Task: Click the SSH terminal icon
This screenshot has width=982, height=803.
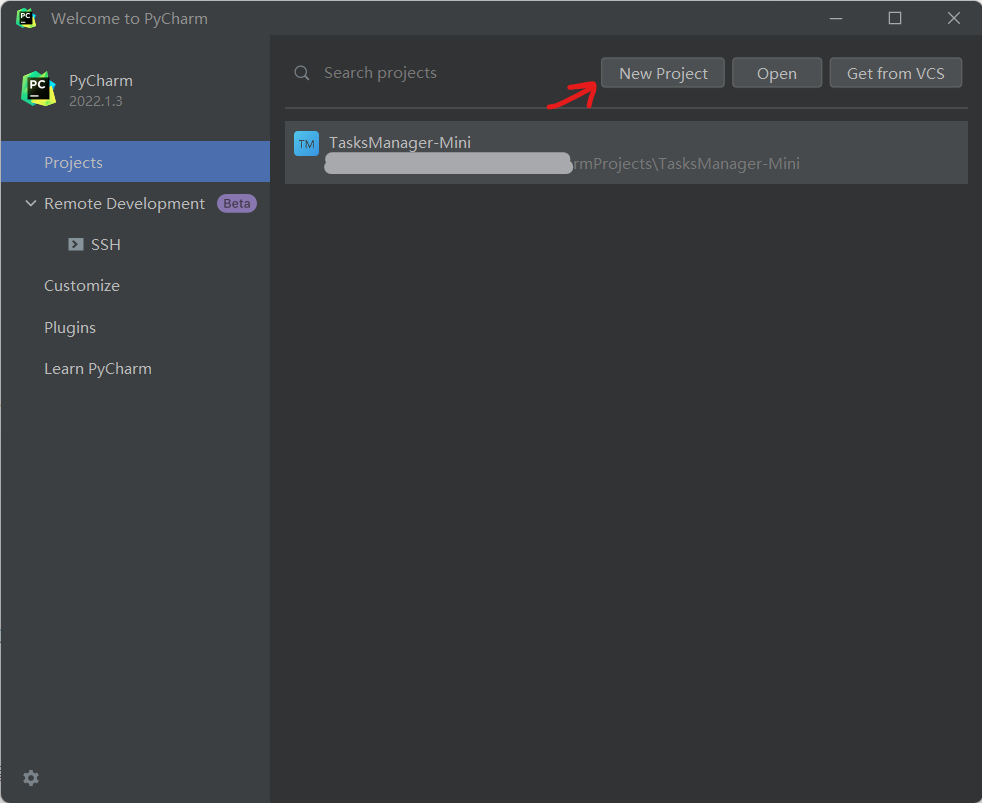Action: coord(76,245)
